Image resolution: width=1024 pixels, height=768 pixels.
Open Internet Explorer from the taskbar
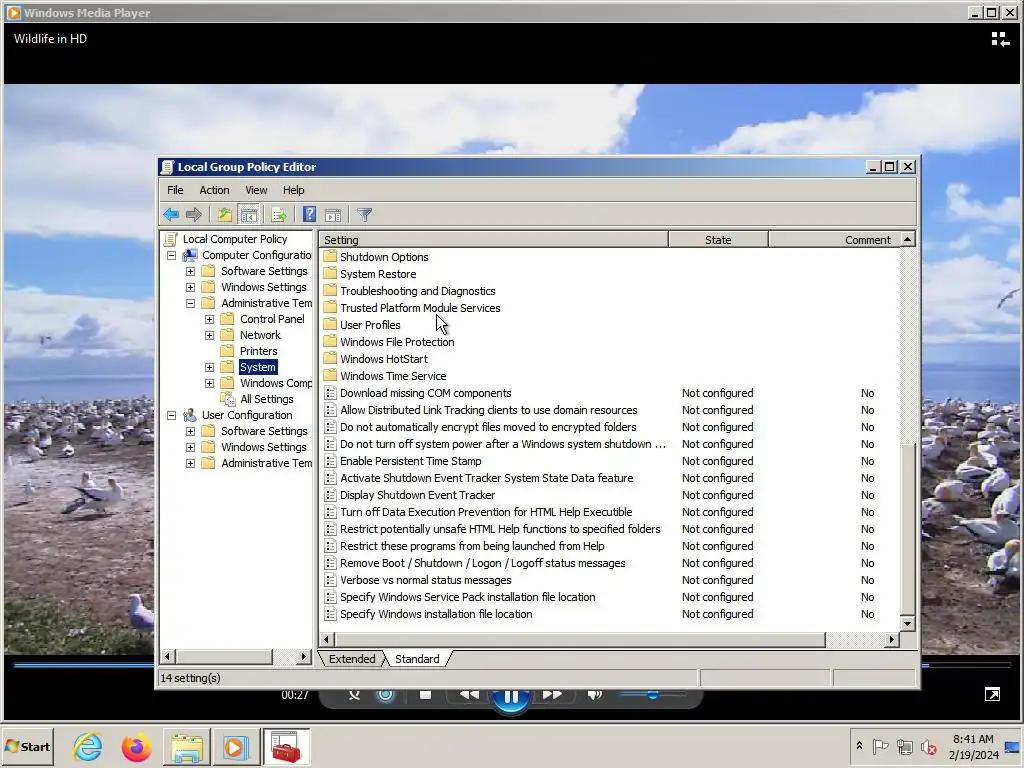point(88,746)
